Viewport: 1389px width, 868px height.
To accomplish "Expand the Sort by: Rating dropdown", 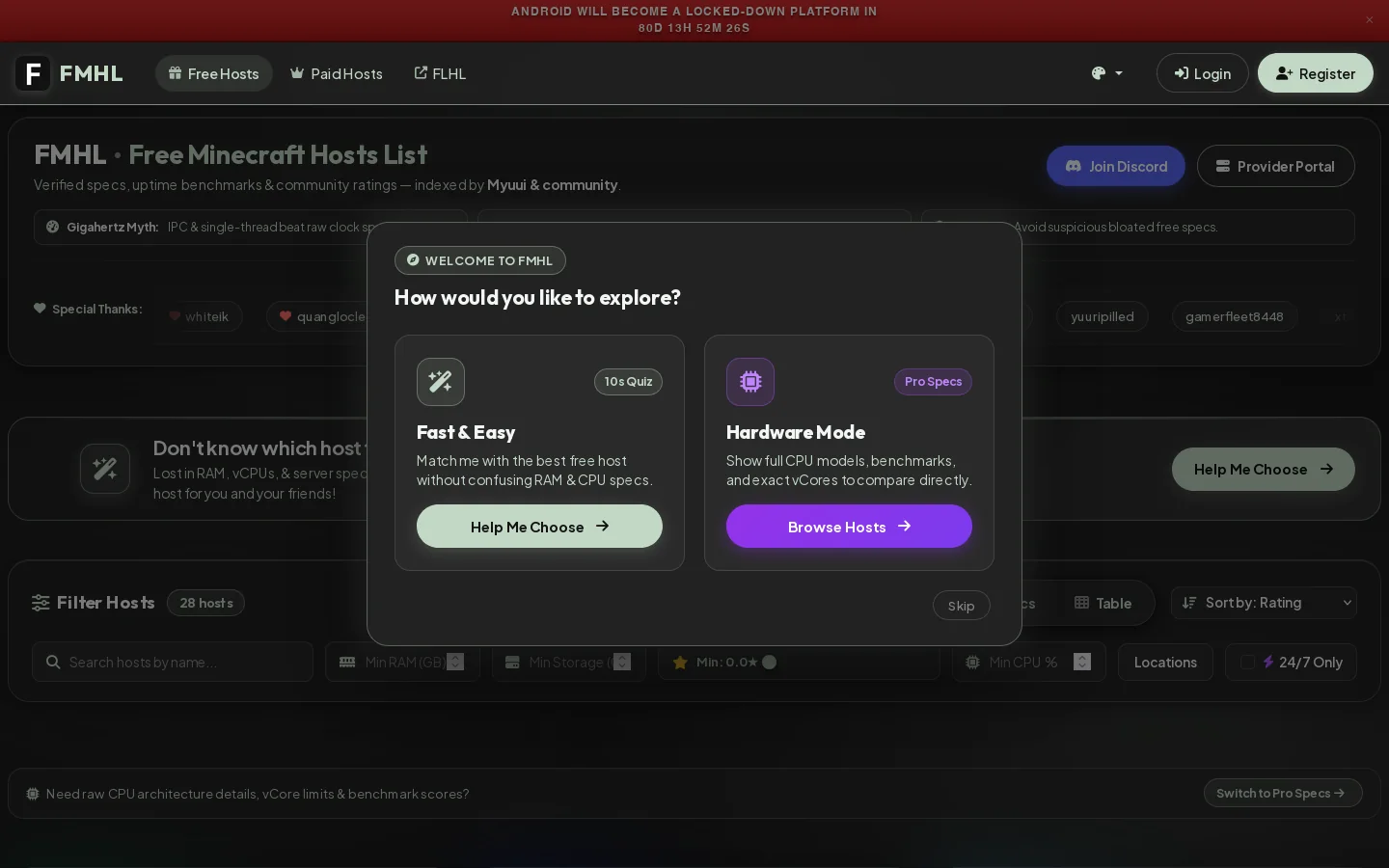I will [1264, 603].
